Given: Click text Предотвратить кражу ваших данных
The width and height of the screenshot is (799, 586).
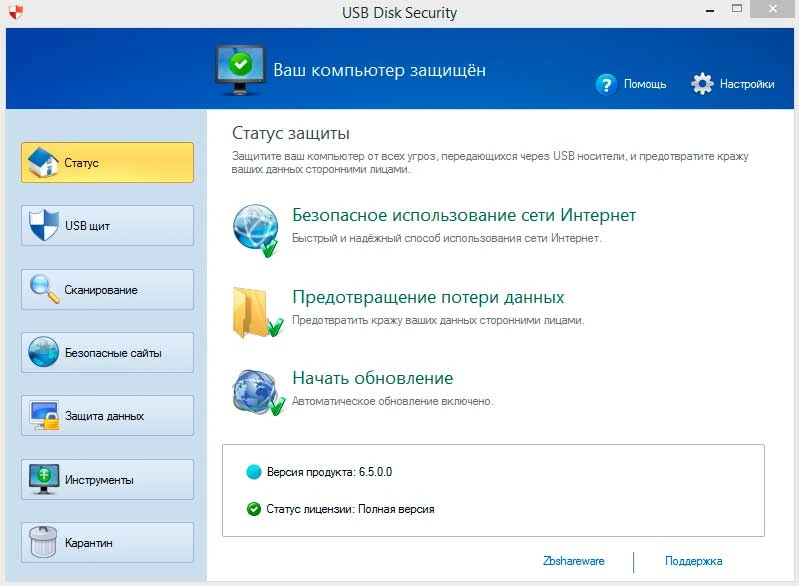Looking at the screenshot, I should click(x=438, y=321).
